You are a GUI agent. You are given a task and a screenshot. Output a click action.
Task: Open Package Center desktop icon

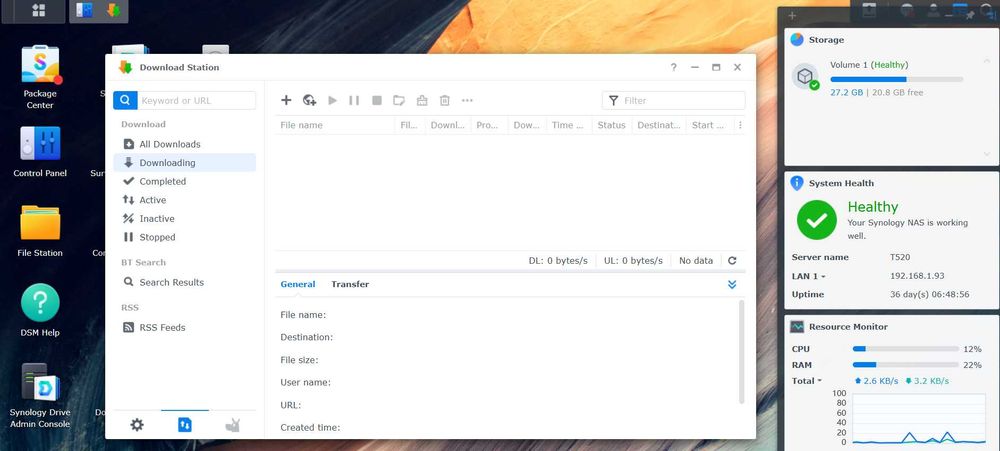point(40,77)
